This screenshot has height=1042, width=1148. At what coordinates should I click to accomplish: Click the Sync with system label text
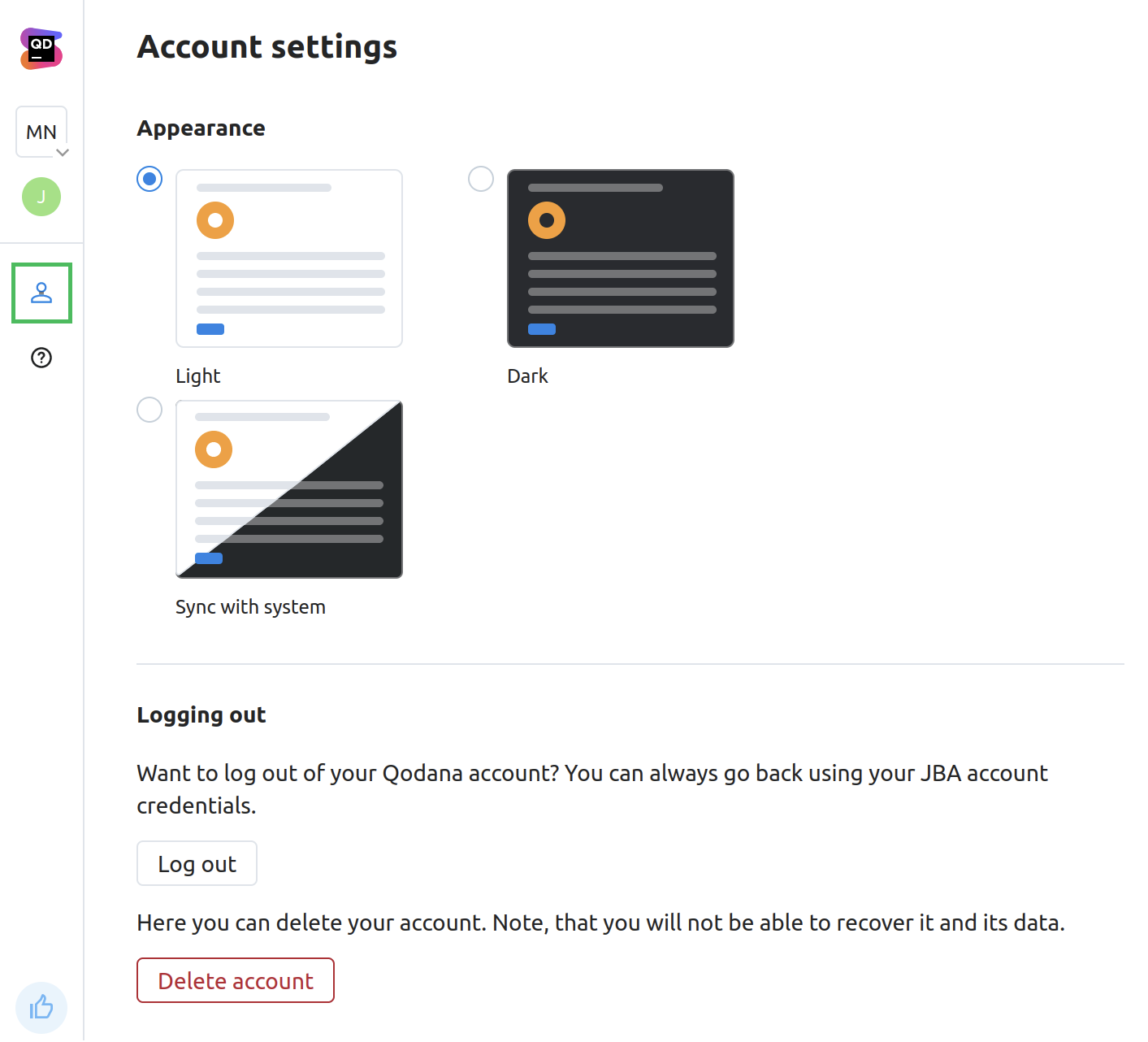[x=250, y=606]
